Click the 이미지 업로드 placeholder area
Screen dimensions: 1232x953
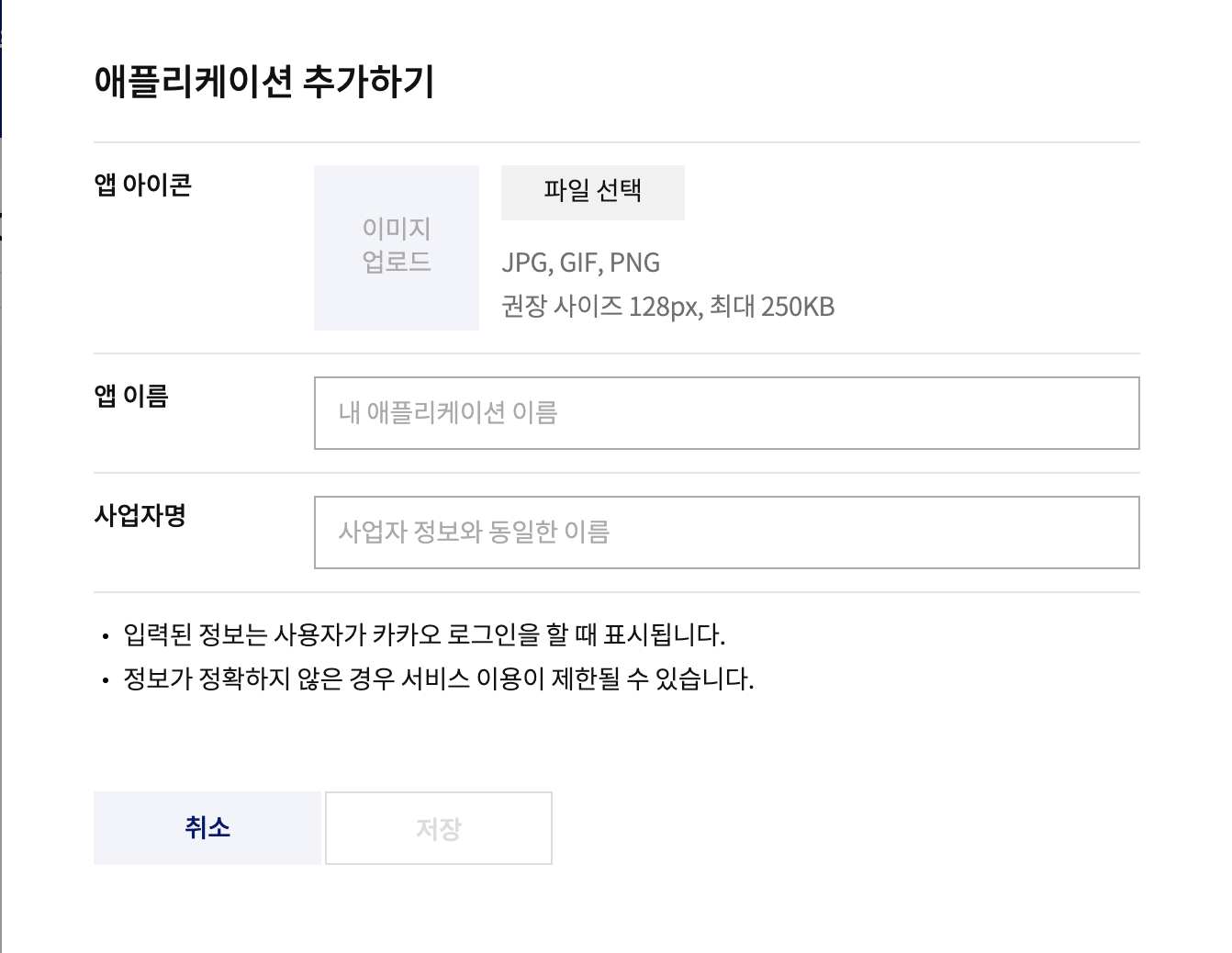click(x=397, y=246)
